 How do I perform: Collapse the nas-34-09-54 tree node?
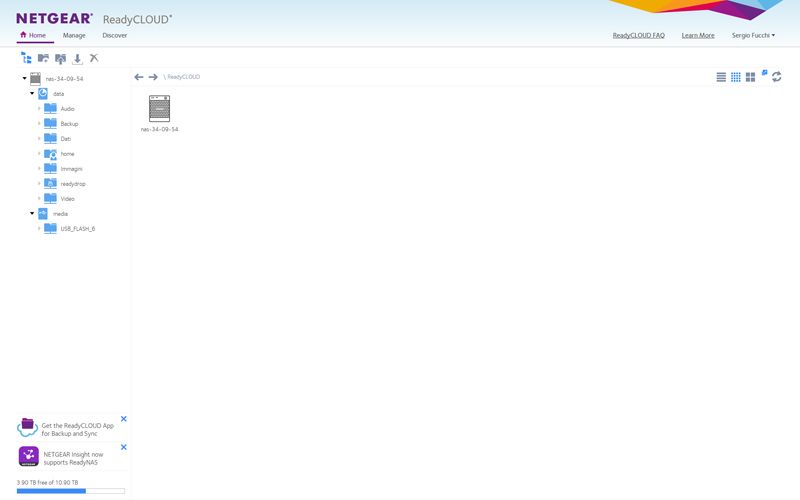[24, 79]
